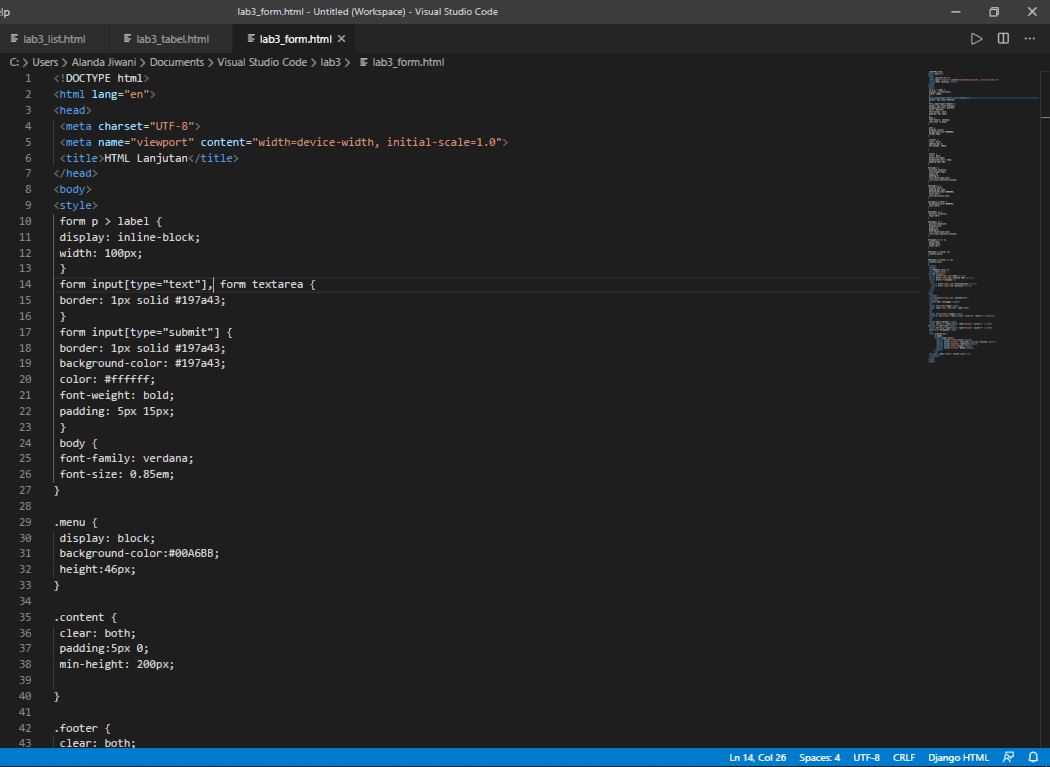Click font-family: verdana; line
The width and height of the screenshot is (1050, 767).
pyautogui.click(x=127, y=458)
